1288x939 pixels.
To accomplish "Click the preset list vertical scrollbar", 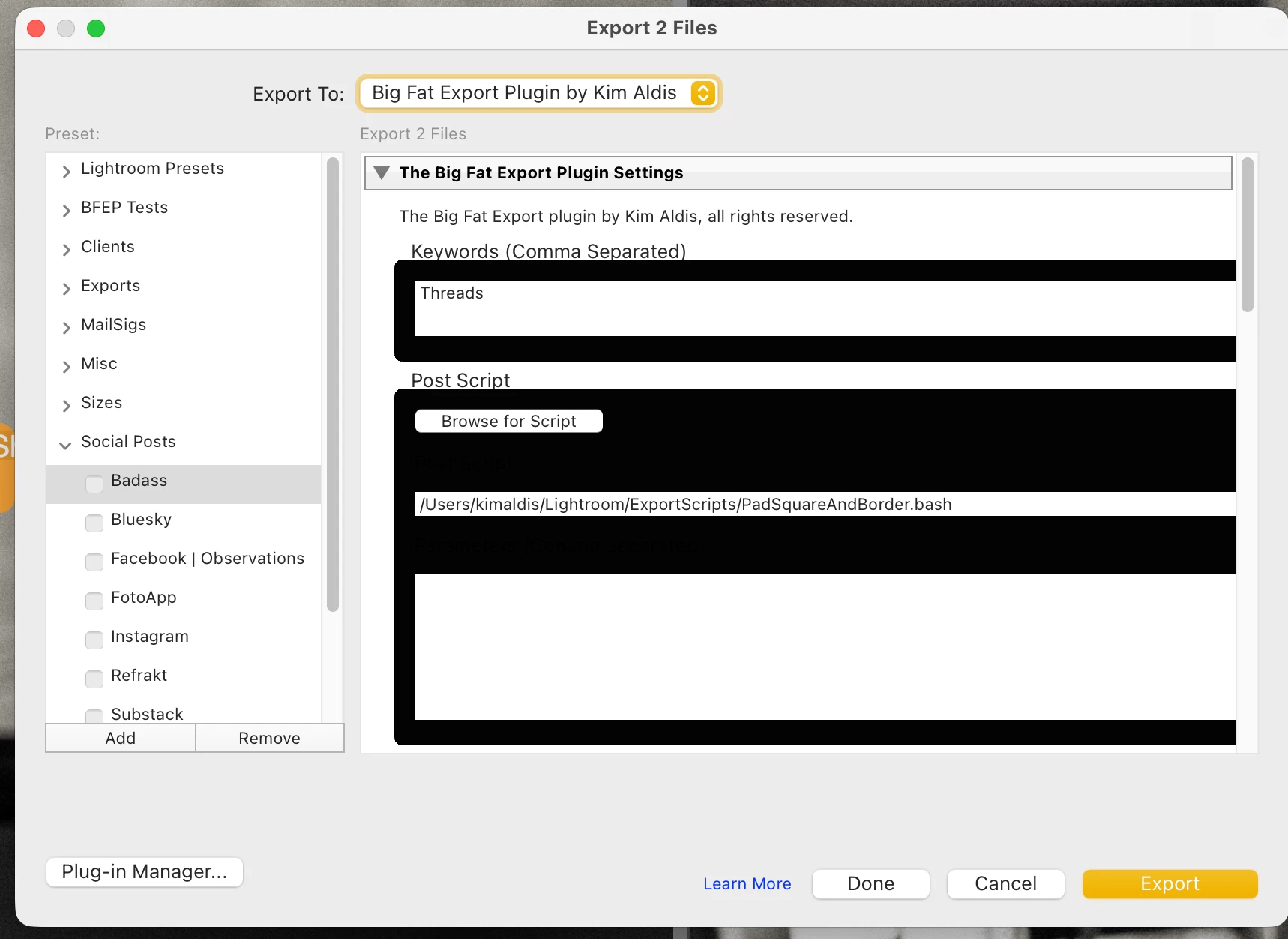I will point(333,385).
